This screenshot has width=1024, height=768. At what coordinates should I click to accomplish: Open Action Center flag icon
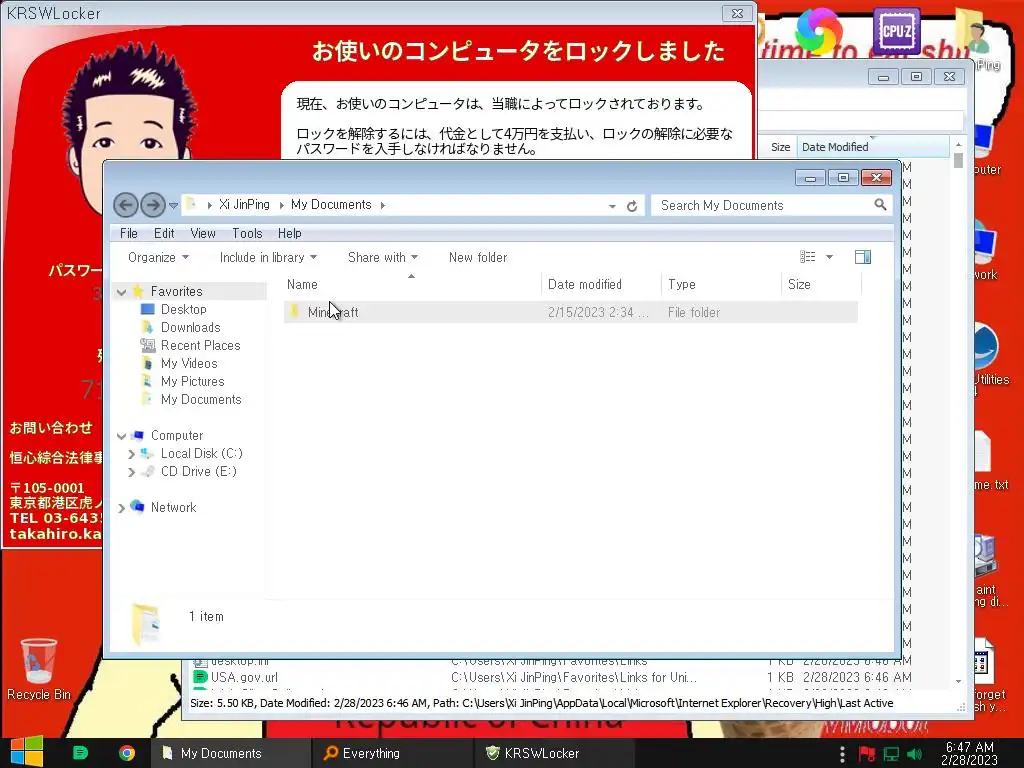click(867, 754)
